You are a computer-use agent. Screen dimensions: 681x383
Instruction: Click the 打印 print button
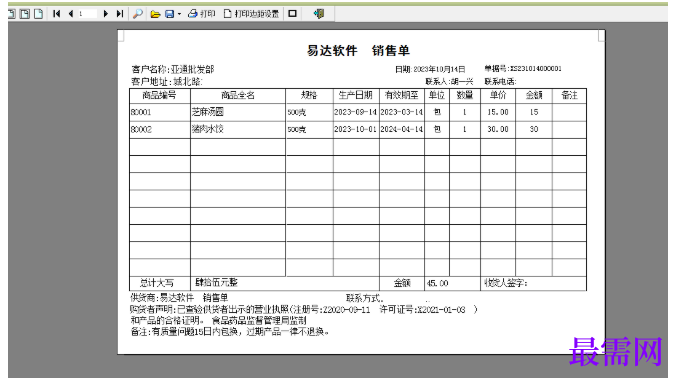point(202,14)
